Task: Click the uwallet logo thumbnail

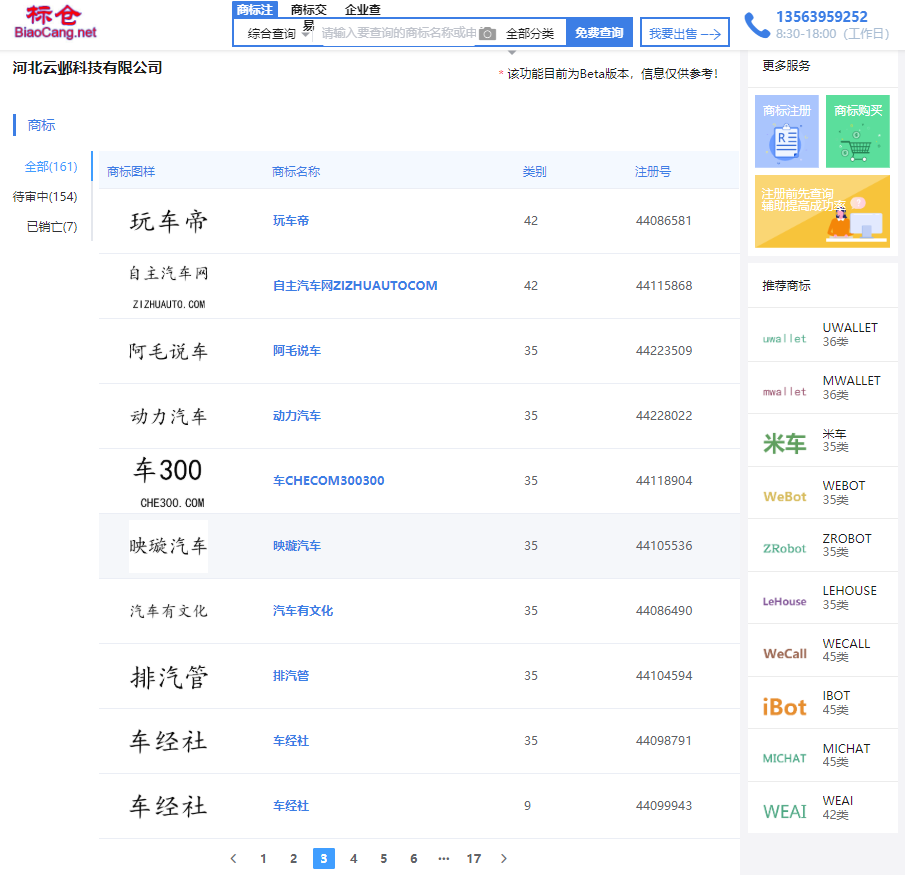Action: [784, 339]
